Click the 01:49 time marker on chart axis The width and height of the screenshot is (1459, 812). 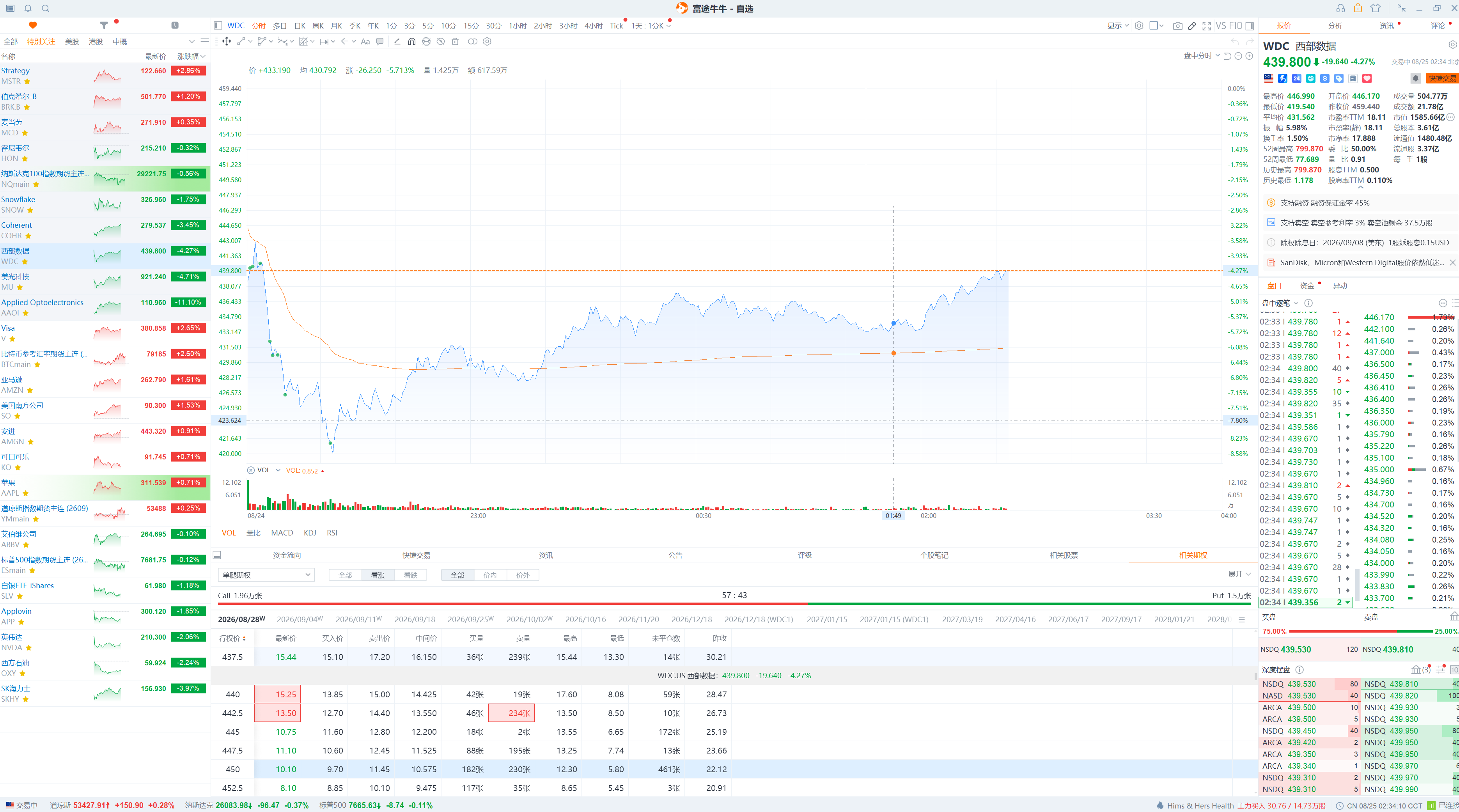pyautogui.click(x=893, y=516)
